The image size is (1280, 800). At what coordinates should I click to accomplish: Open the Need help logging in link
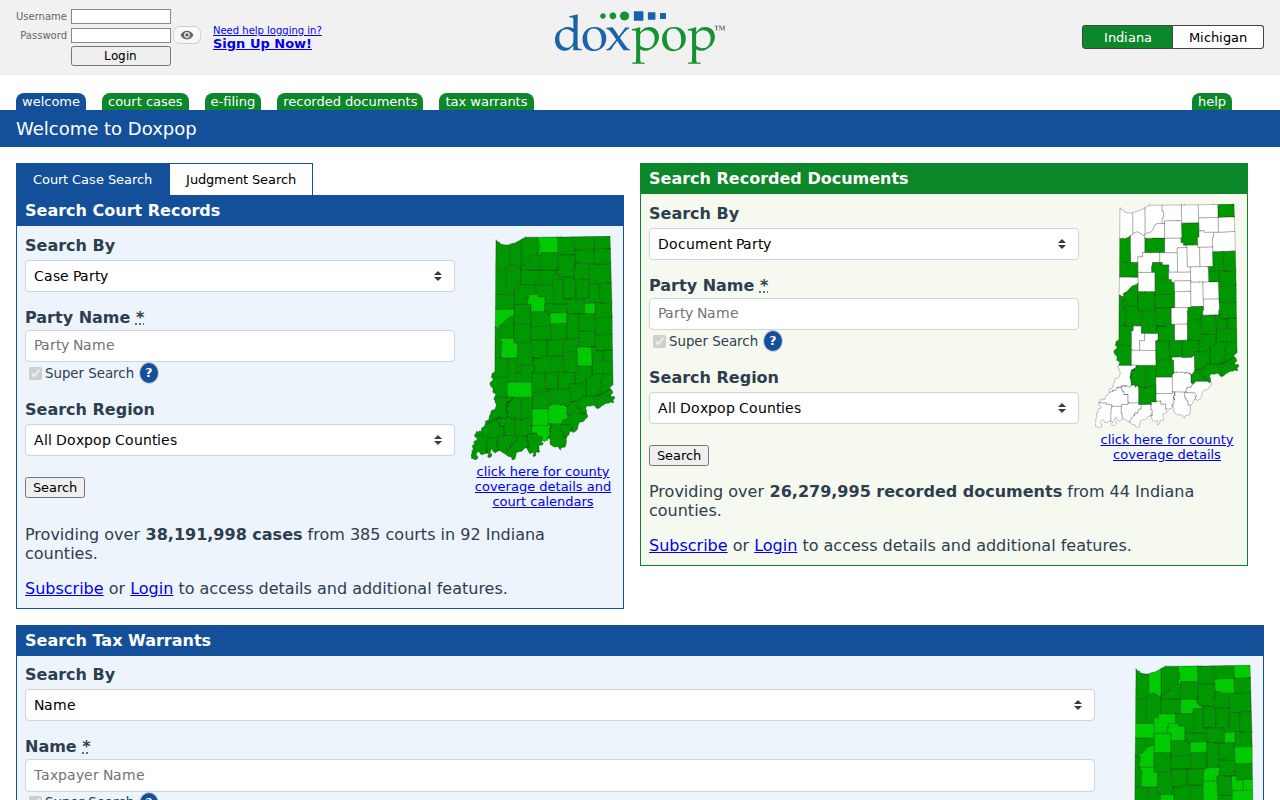tap(267, 30)
